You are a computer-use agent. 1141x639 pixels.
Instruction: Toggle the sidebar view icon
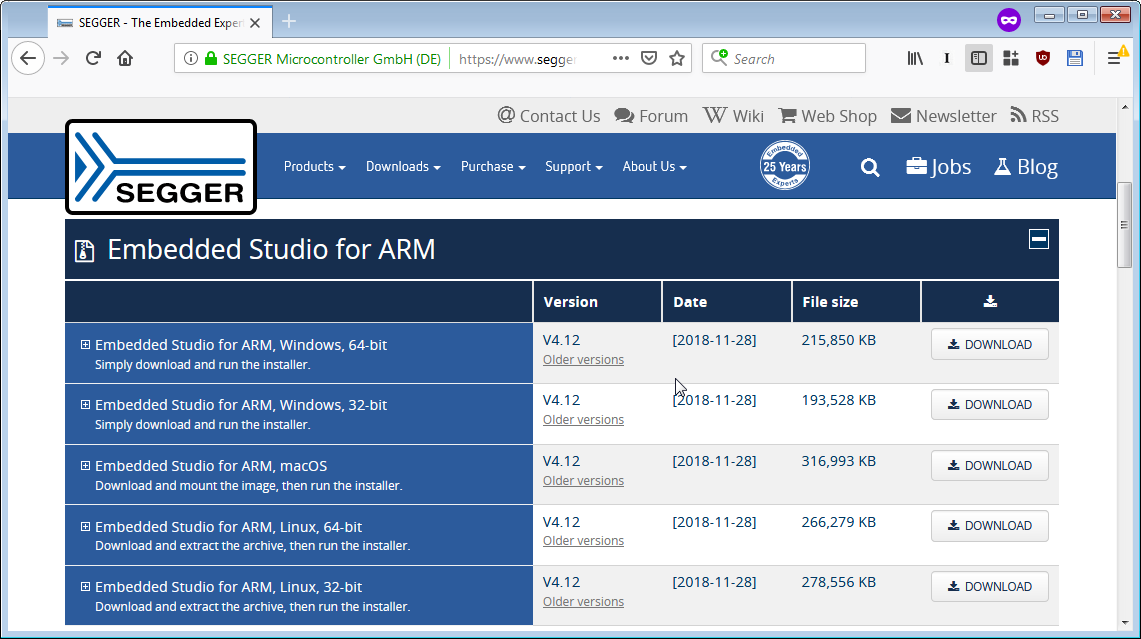click(x=979, y=58)
